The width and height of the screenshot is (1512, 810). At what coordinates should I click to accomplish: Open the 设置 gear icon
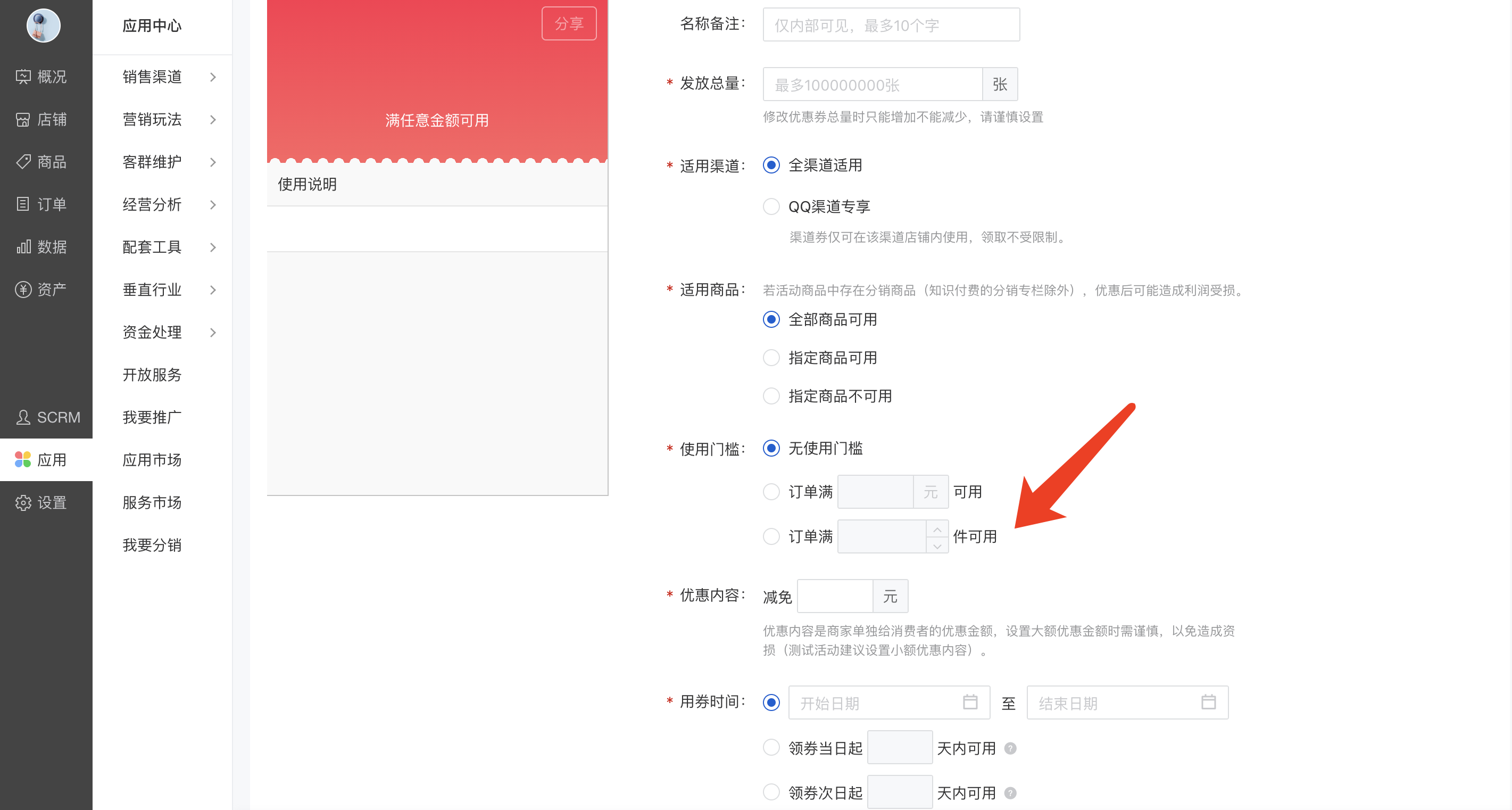point(23,502)
